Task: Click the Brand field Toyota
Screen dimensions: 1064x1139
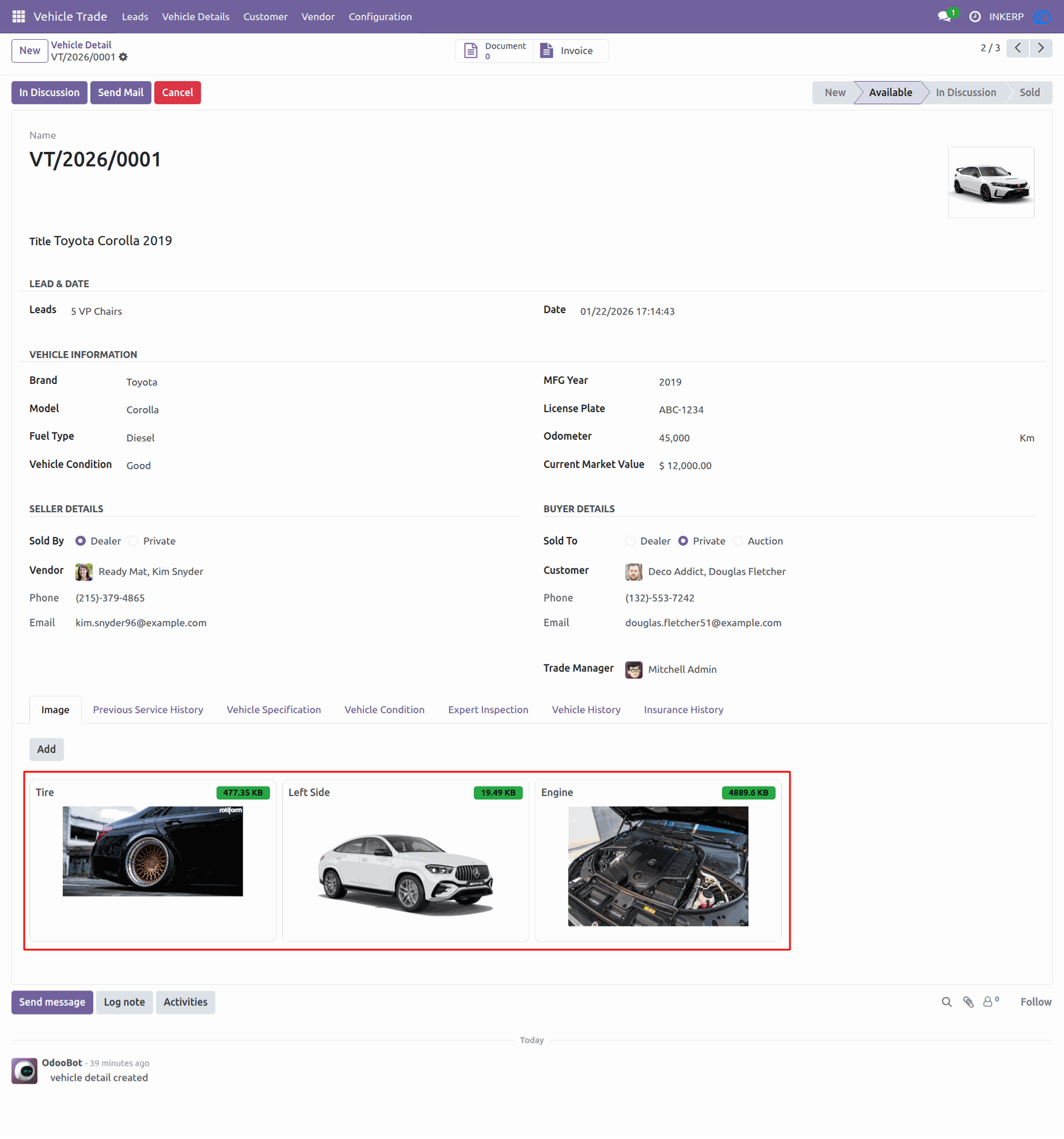Action: pyautogui.click(x=142, y=382)
